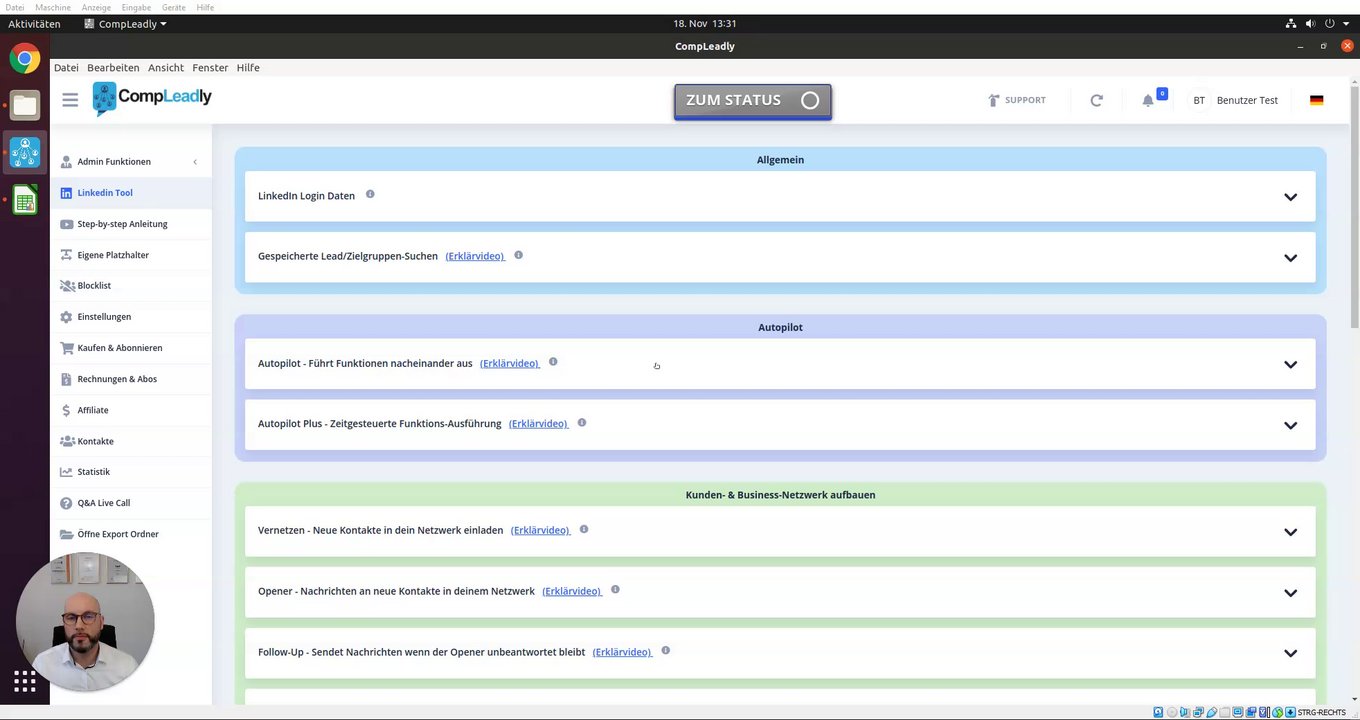1360x720 pixels.
Task: Expand the Opener section chevron
Action: (x=1290, y=593)
